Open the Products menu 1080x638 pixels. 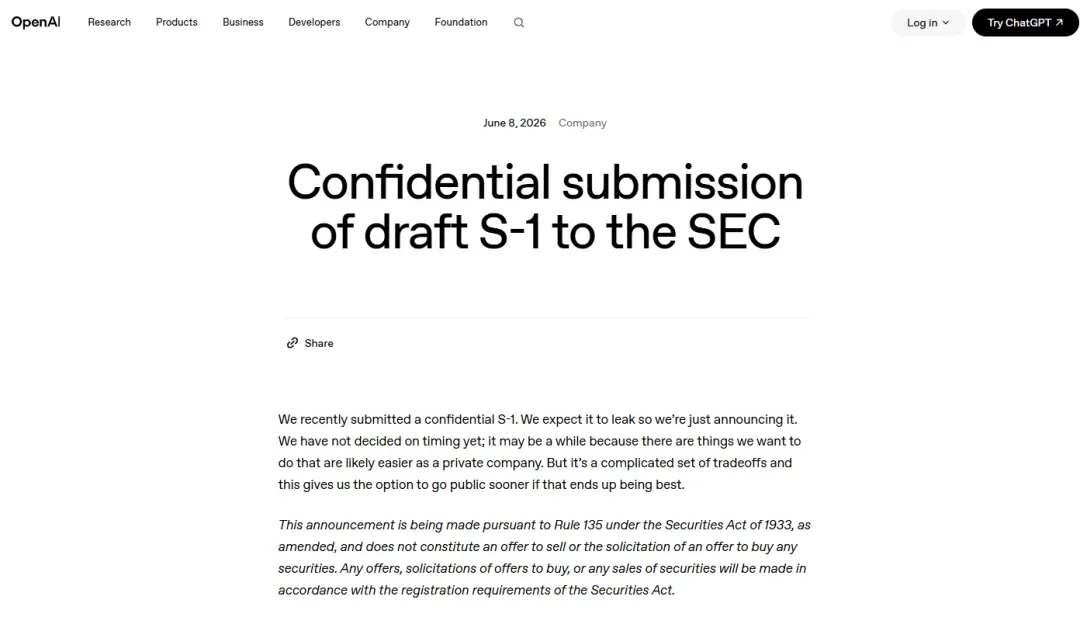tap(176, 22)
